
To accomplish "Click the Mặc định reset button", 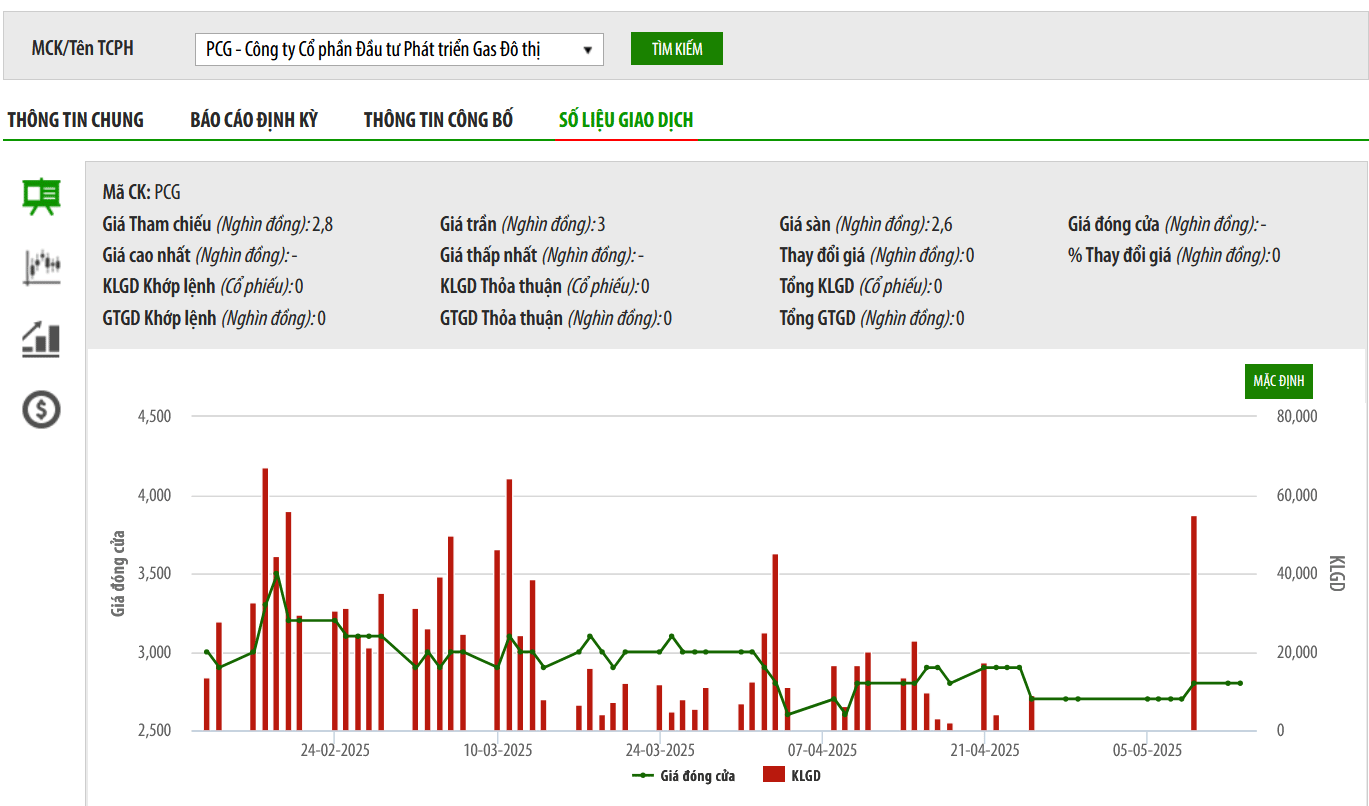I will (1278, 381).
